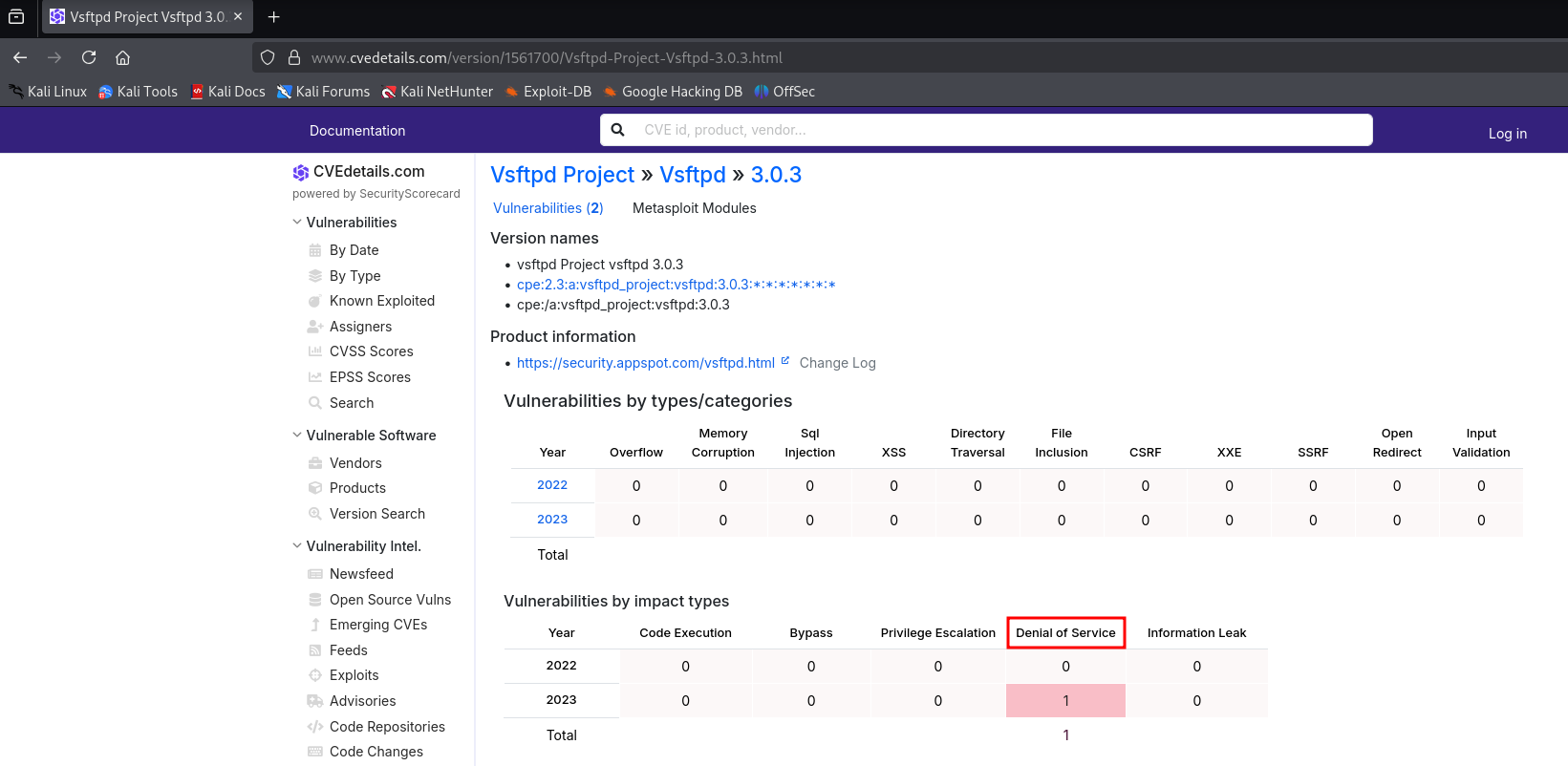1568x766 pixels.
Task: Click Code Execution column header
Action: pos(685,633)
